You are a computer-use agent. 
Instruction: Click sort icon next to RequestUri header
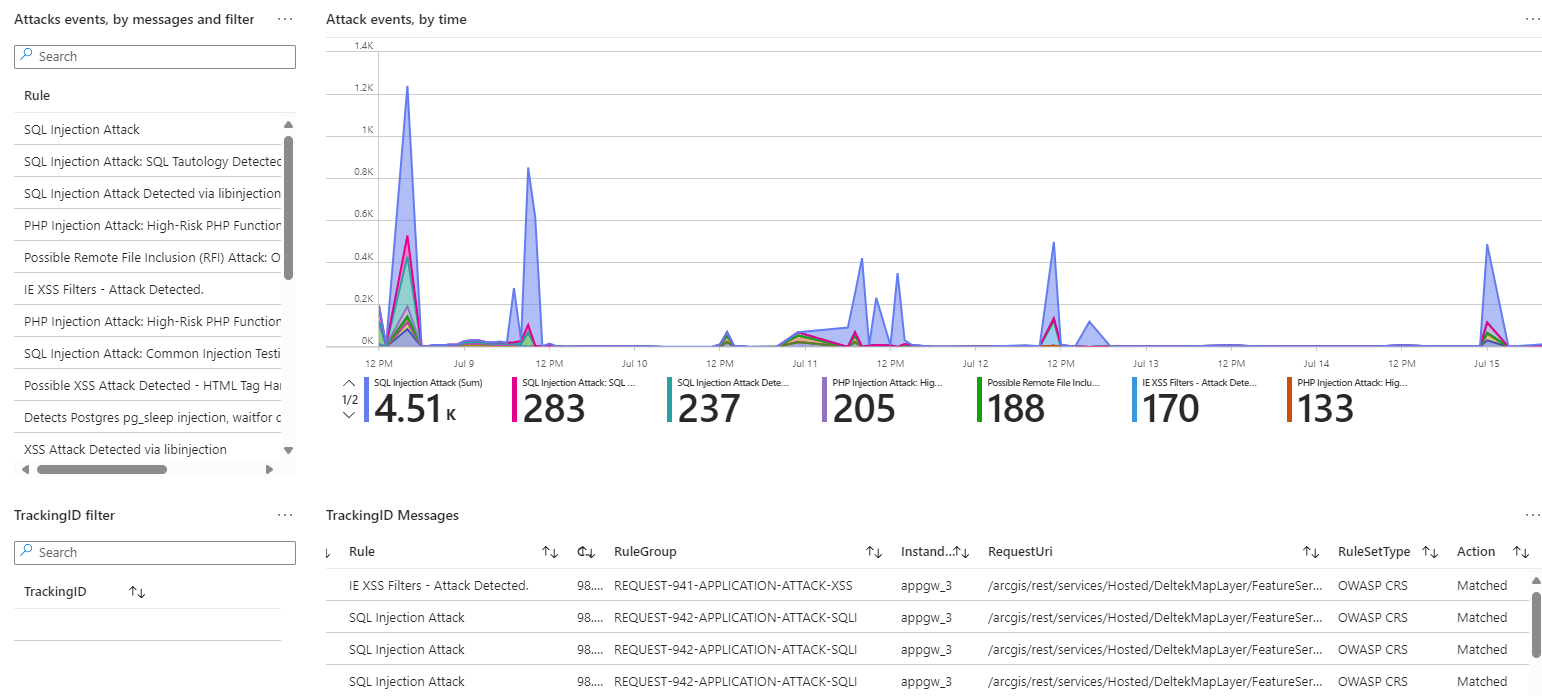(x=1310, y=552)
